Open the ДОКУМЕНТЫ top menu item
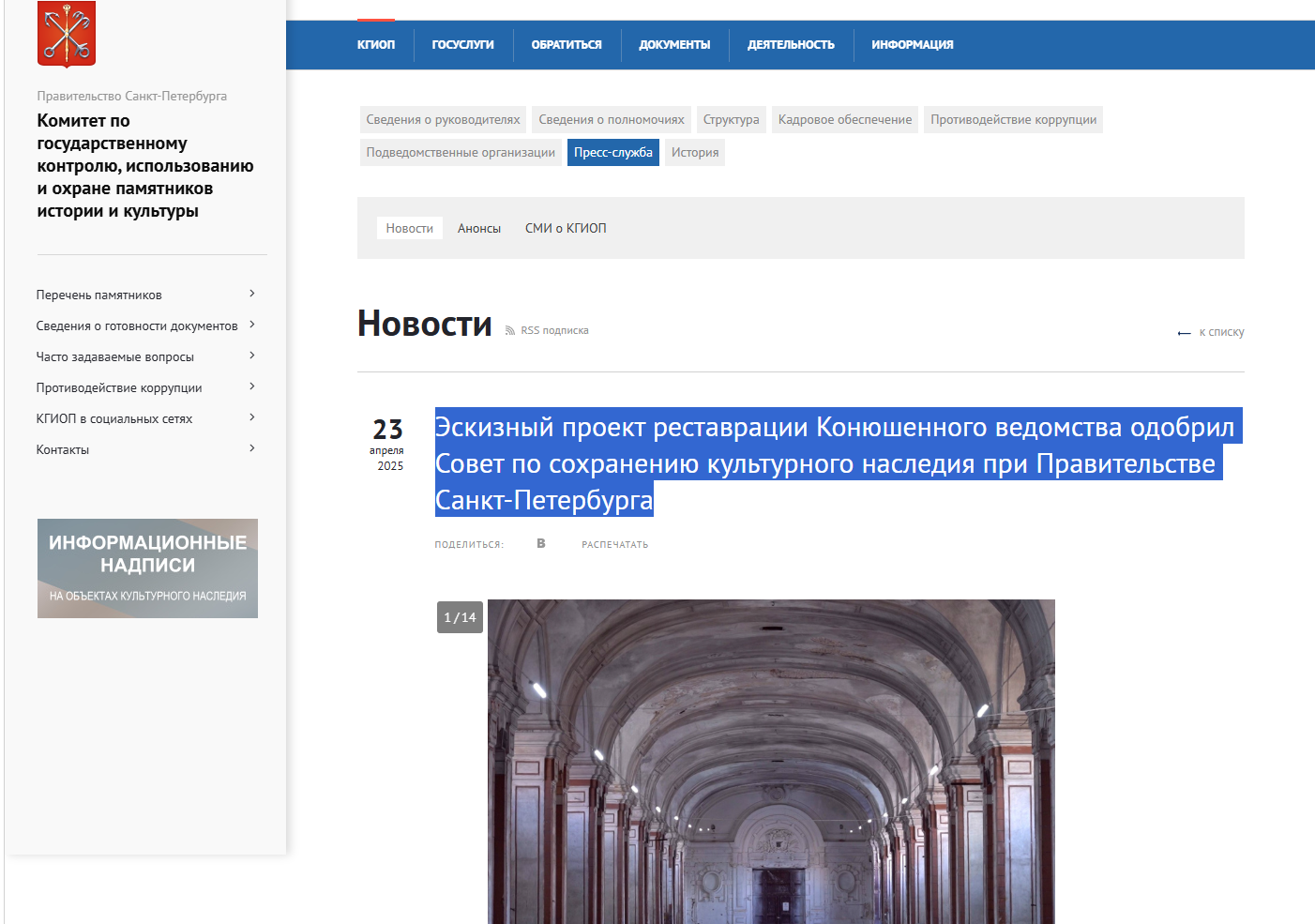The height and width of the screenshot is (924, 1315). click(x=674, y=45)
